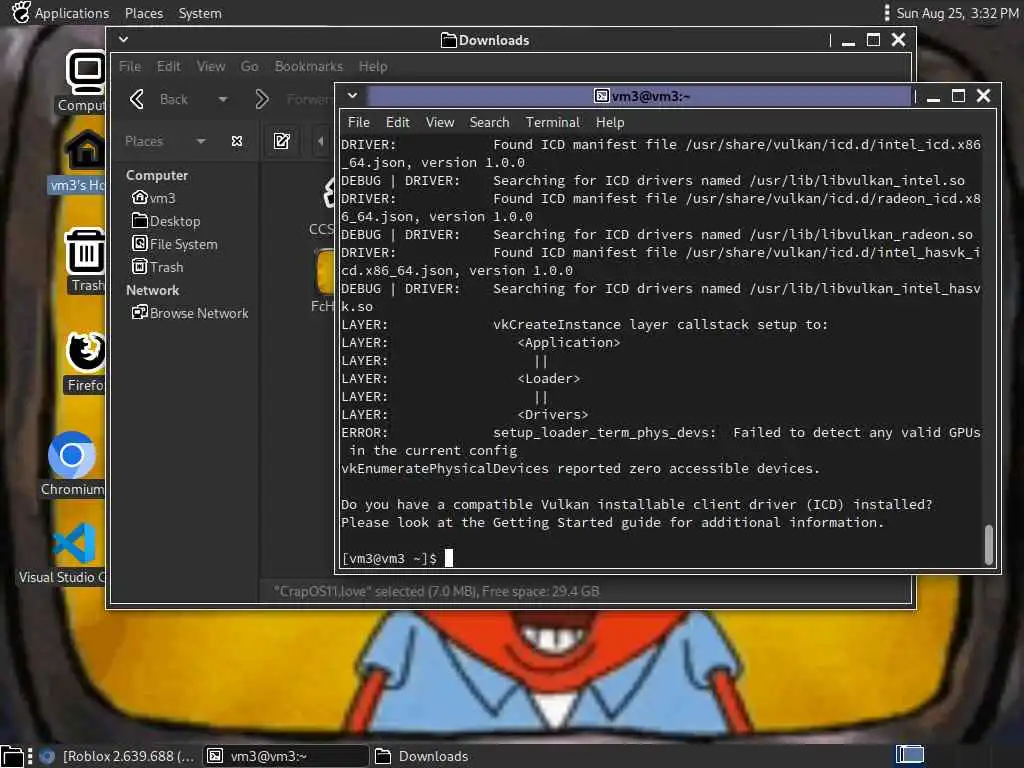This screenshot has width=1024, height=768.
Task: Open System menu in top panel
Action: pos(200,13)
